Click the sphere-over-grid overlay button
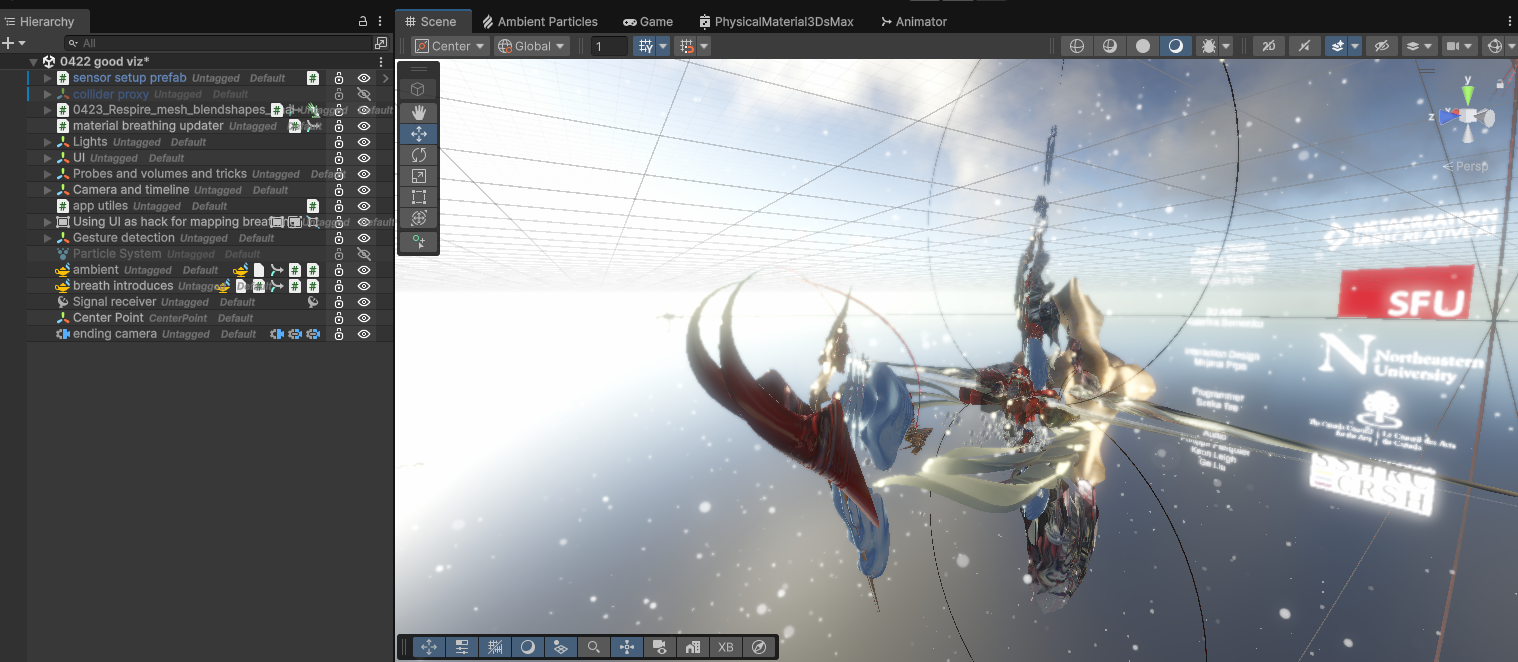The height and width of the screenshot is (662, 1518). (x=561, y=647)
